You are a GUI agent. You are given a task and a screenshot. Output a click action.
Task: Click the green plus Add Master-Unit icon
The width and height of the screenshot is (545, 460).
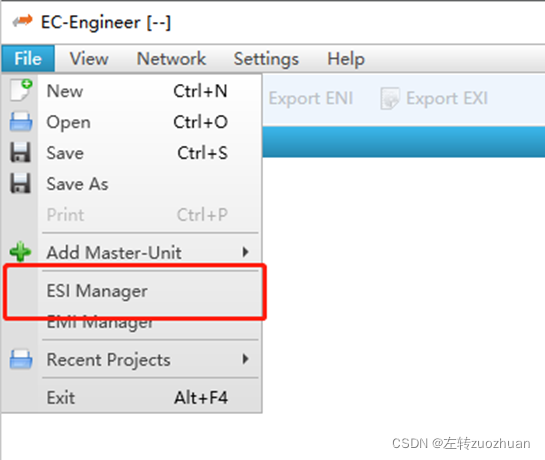pyautogui.click(x=21, y=251)
